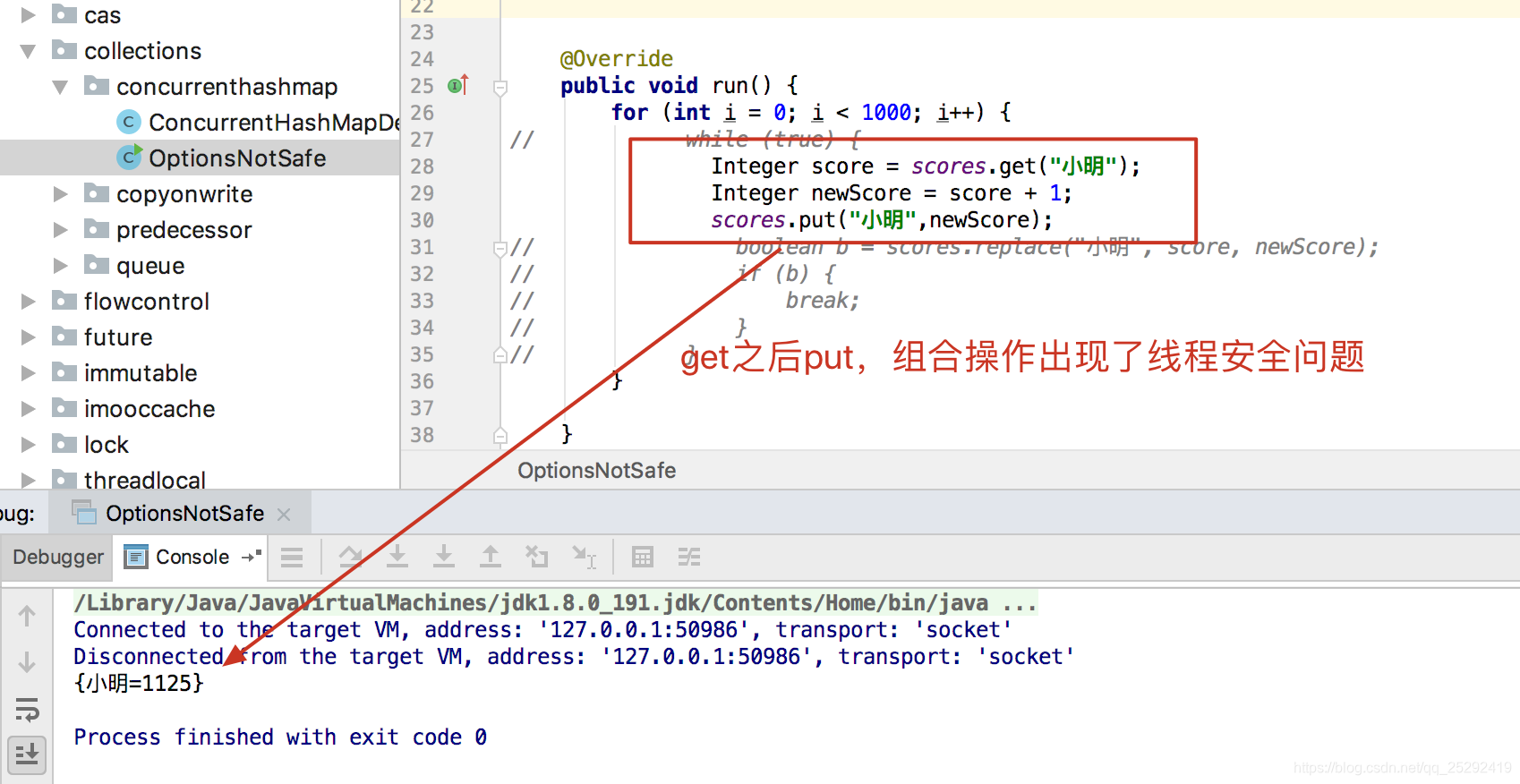
Task: Fold the run method at line 25
Action: [x=500, y=88]
